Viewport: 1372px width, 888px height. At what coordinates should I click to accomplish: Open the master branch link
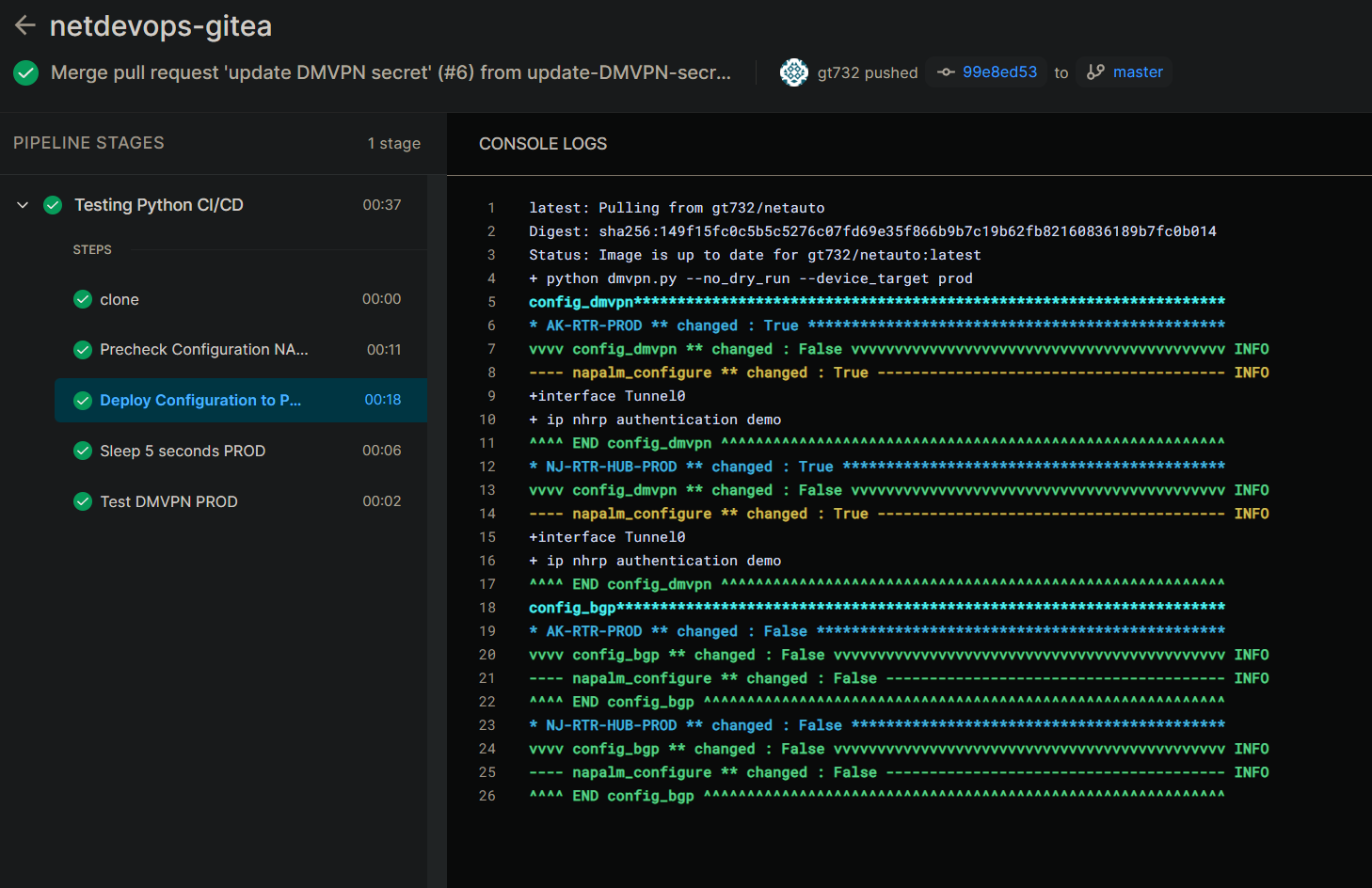(1138, 72)
